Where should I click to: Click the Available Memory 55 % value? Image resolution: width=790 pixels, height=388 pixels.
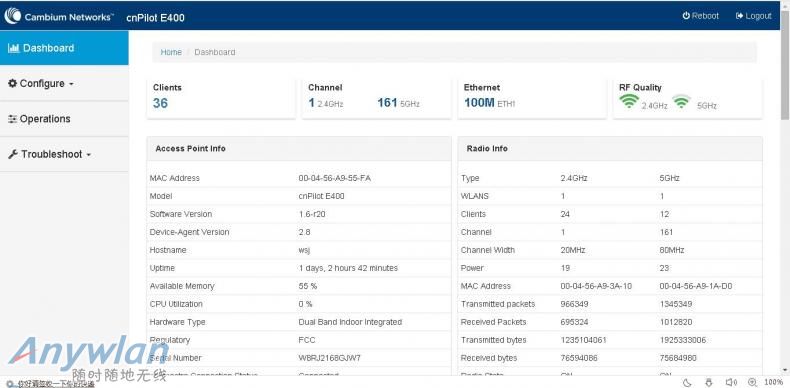[x=307, y=286]
